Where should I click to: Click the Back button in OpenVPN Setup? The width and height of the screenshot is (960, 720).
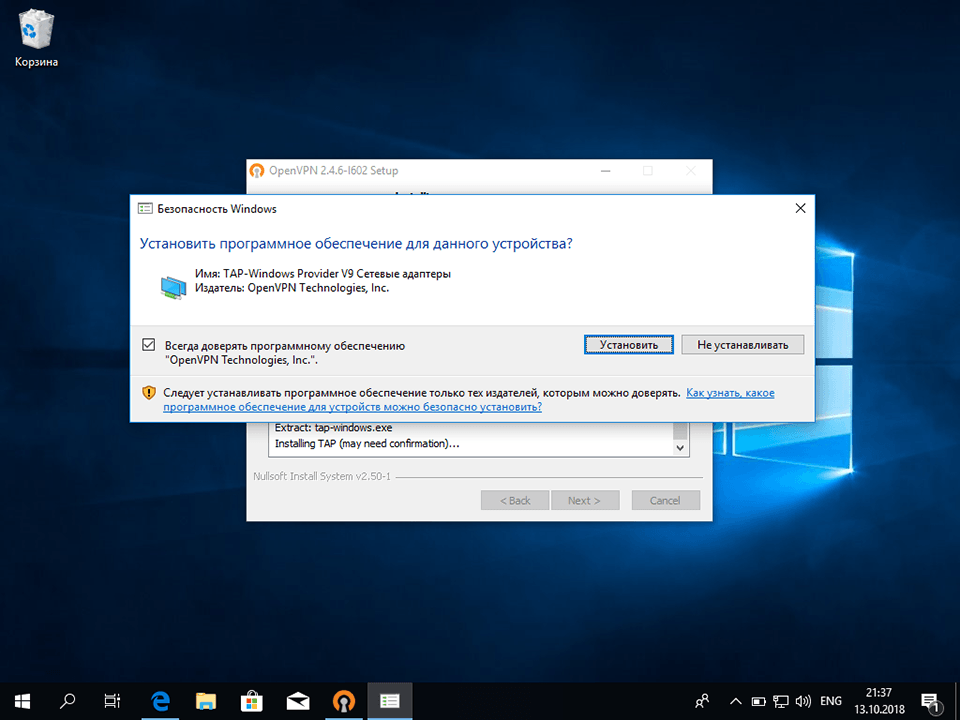tap(515, 500)
